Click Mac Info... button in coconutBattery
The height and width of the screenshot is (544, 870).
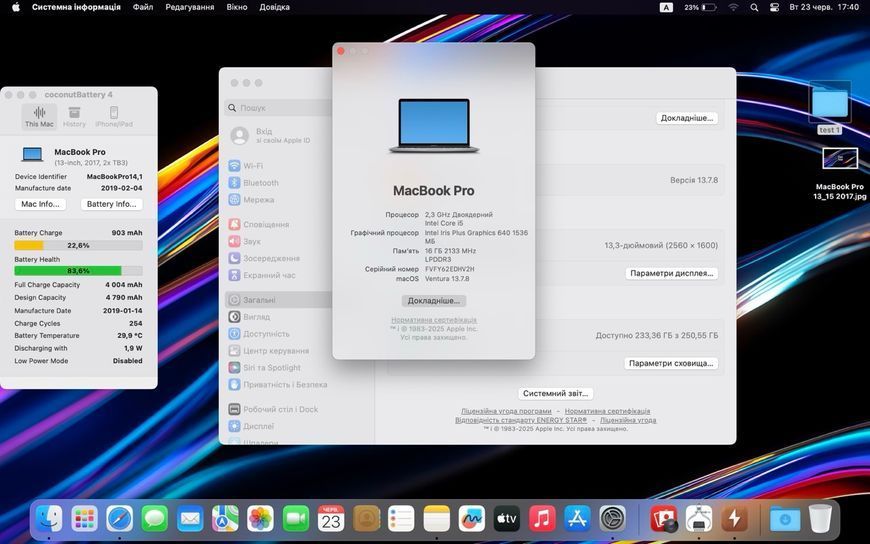coord(40,204)
